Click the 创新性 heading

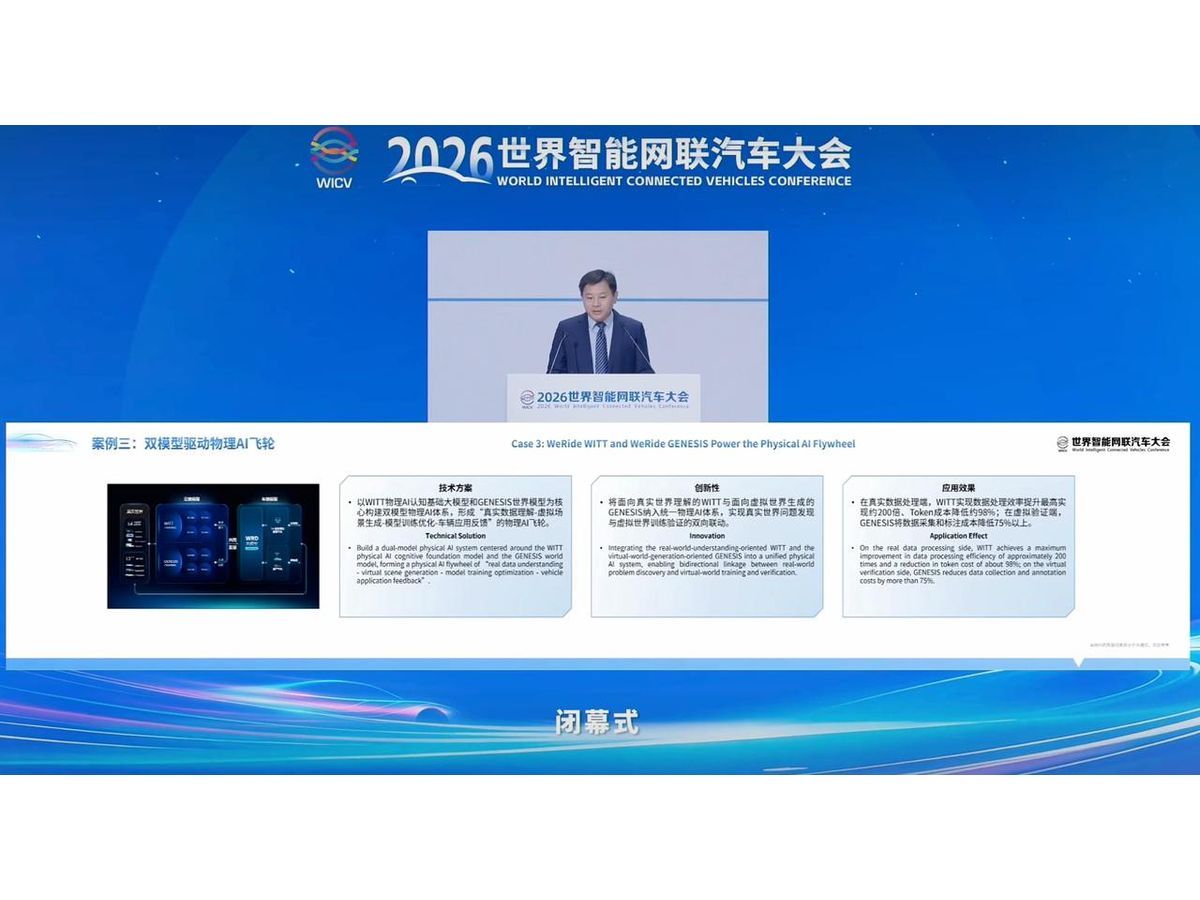[708, 487]
